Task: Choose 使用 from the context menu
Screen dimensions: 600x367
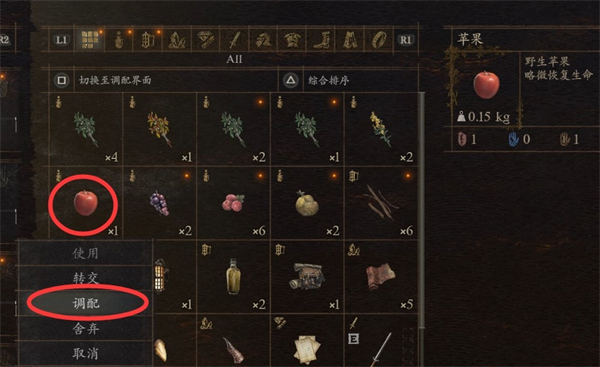Action: pos(86,253)
